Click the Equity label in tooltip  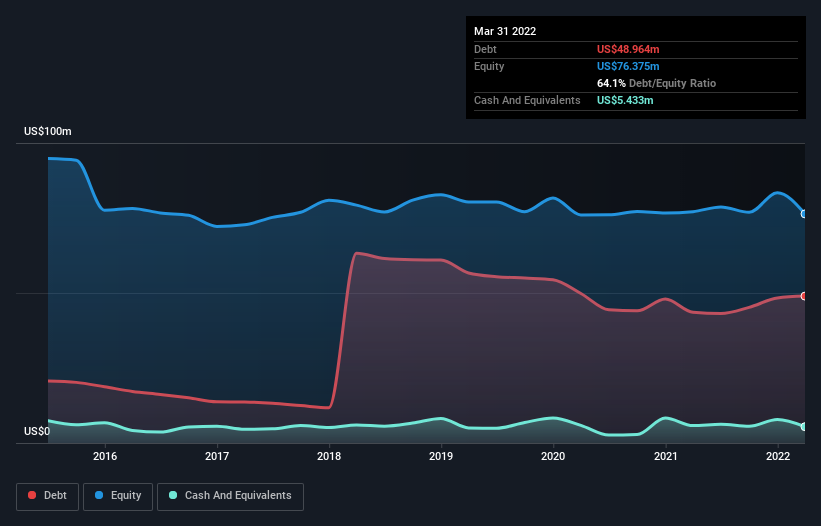(489, 66)
